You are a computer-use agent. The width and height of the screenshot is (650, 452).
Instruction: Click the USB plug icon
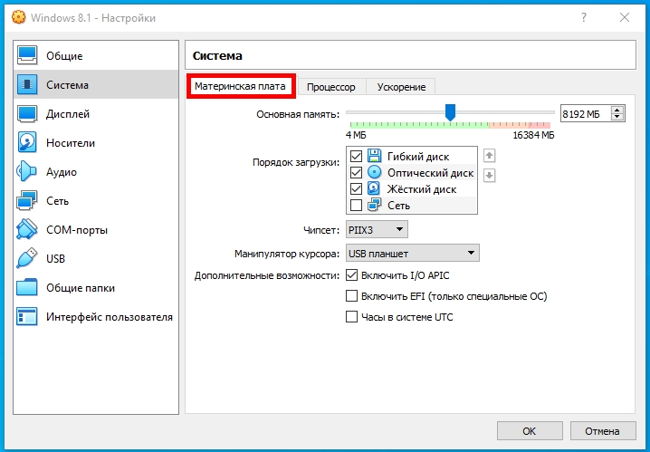click(x=27, y=258)
